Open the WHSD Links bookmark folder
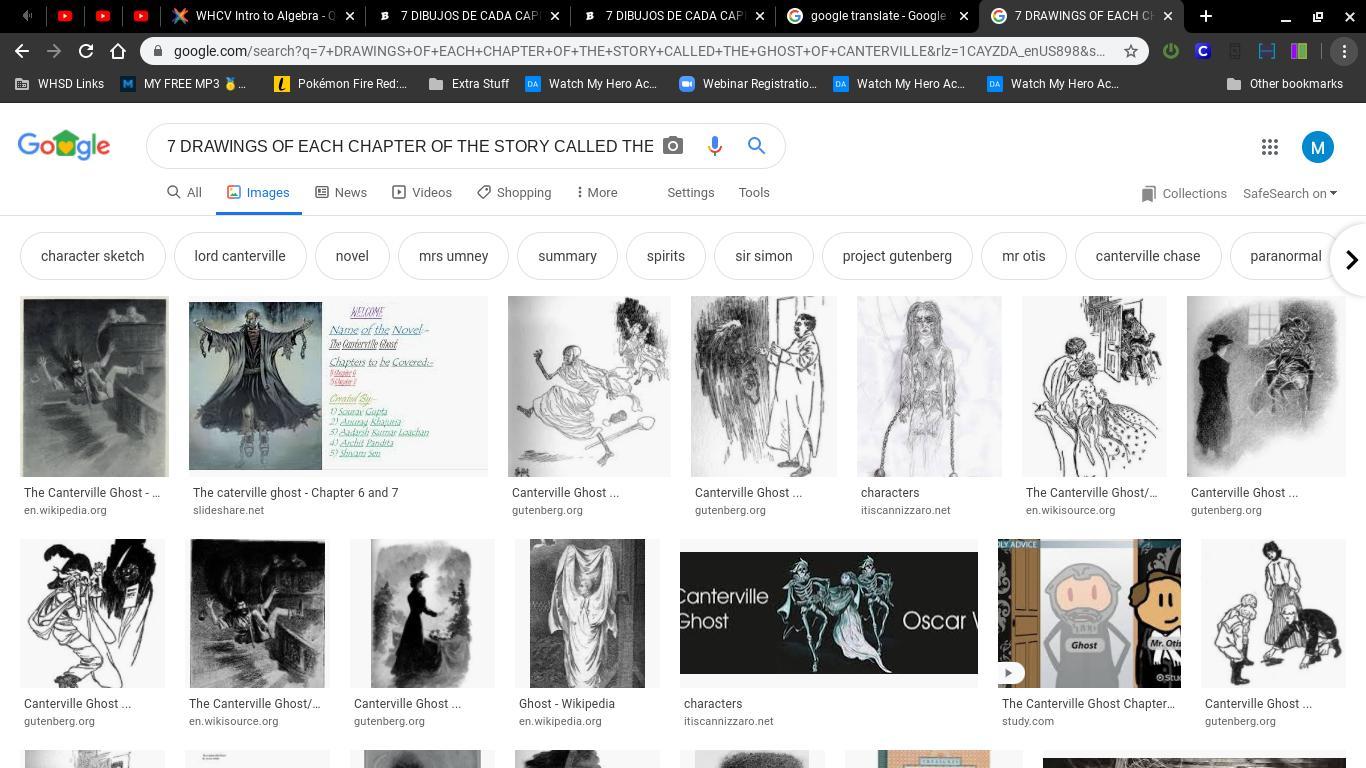 (59, 84)
